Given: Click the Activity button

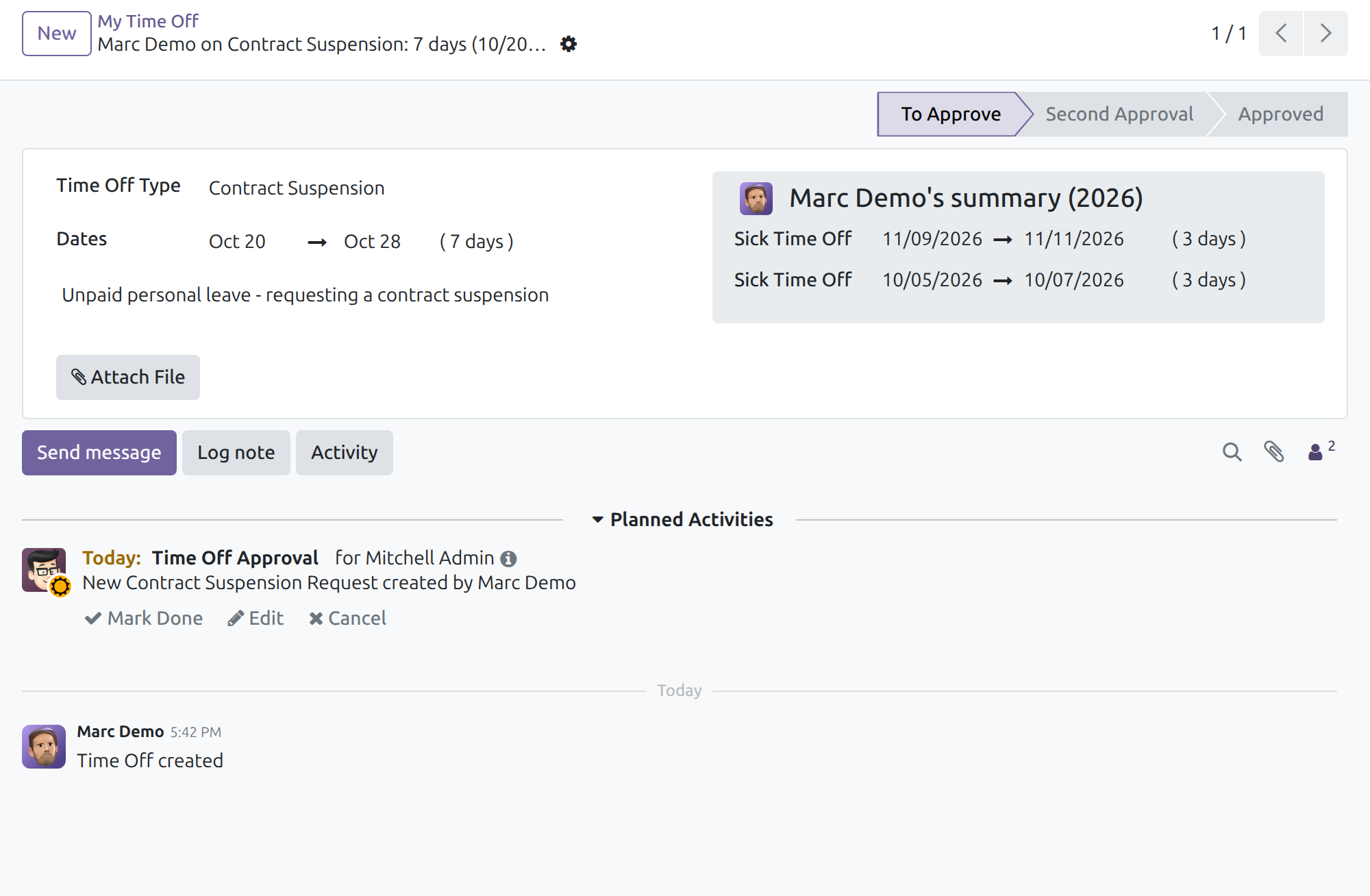Looking at the screenshot, I should click(x=345, y=452).
